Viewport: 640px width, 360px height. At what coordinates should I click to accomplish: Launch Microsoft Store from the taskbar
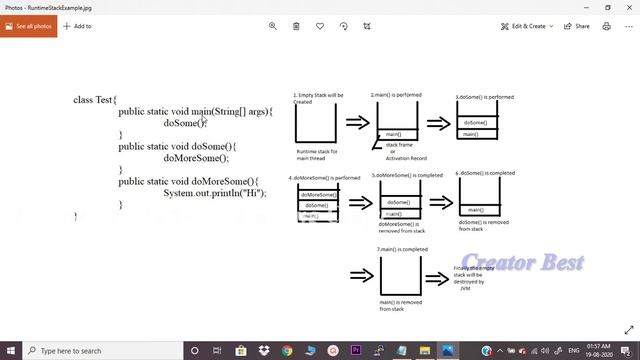241,351
